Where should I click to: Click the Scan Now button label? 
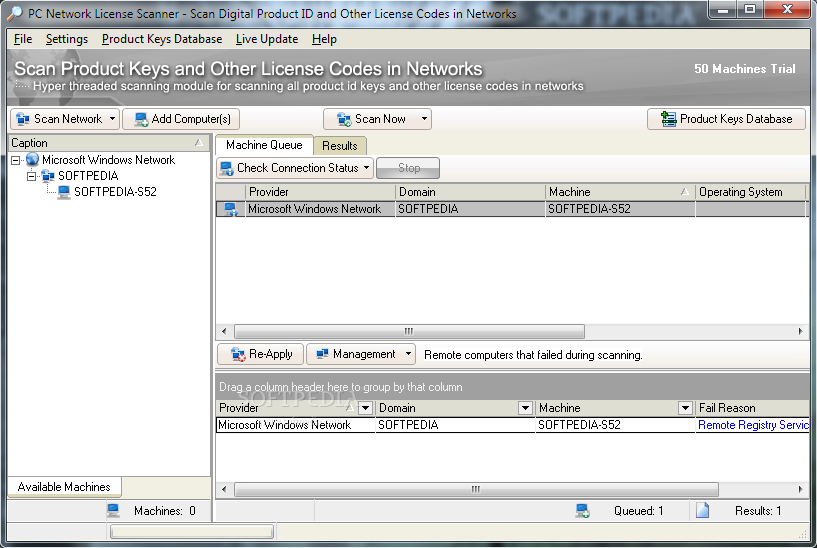pyautogui.click(x=380, y=119)
